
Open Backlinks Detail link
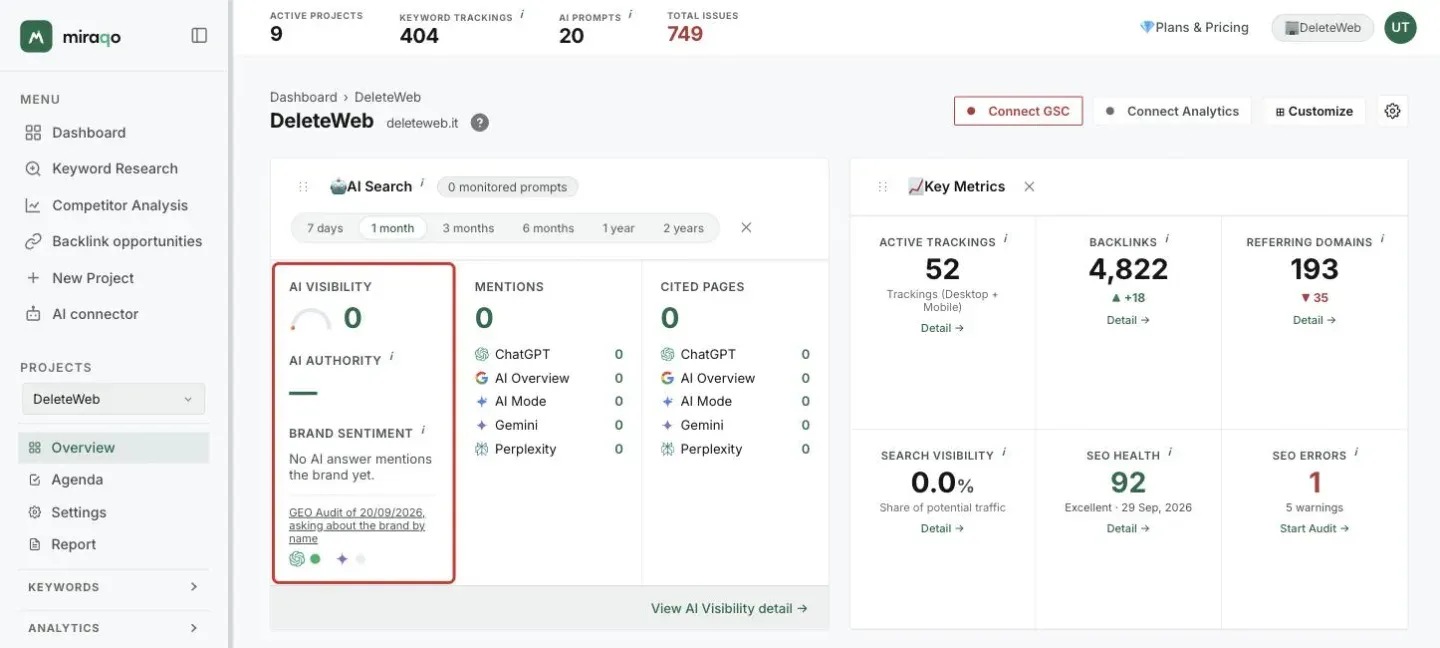click(x=1128, y=320)
